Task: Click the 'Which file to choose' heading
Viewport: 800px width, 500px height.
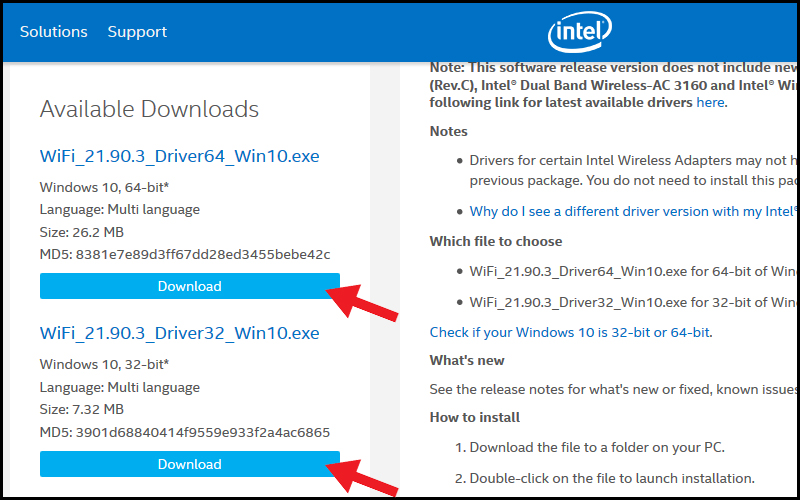Action: (x=496, y=241)
